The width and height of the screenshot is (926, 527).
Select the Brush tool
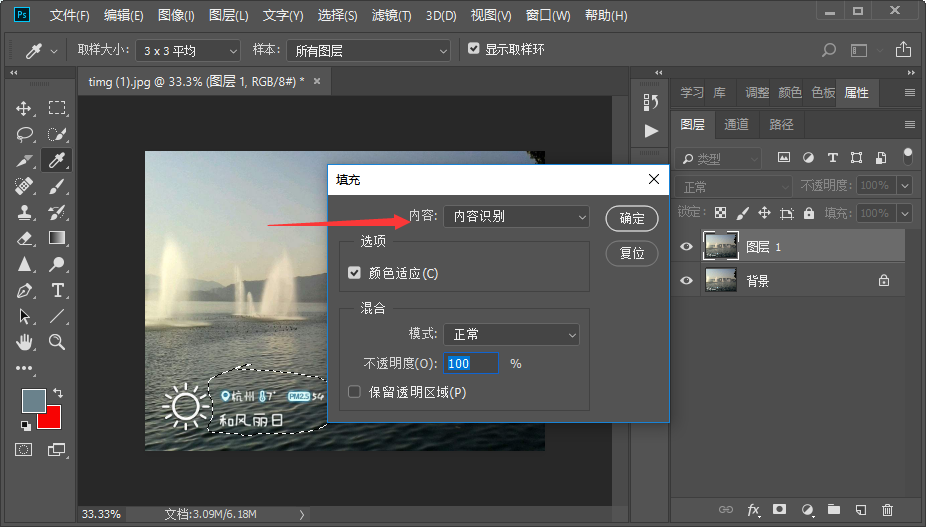57,186
